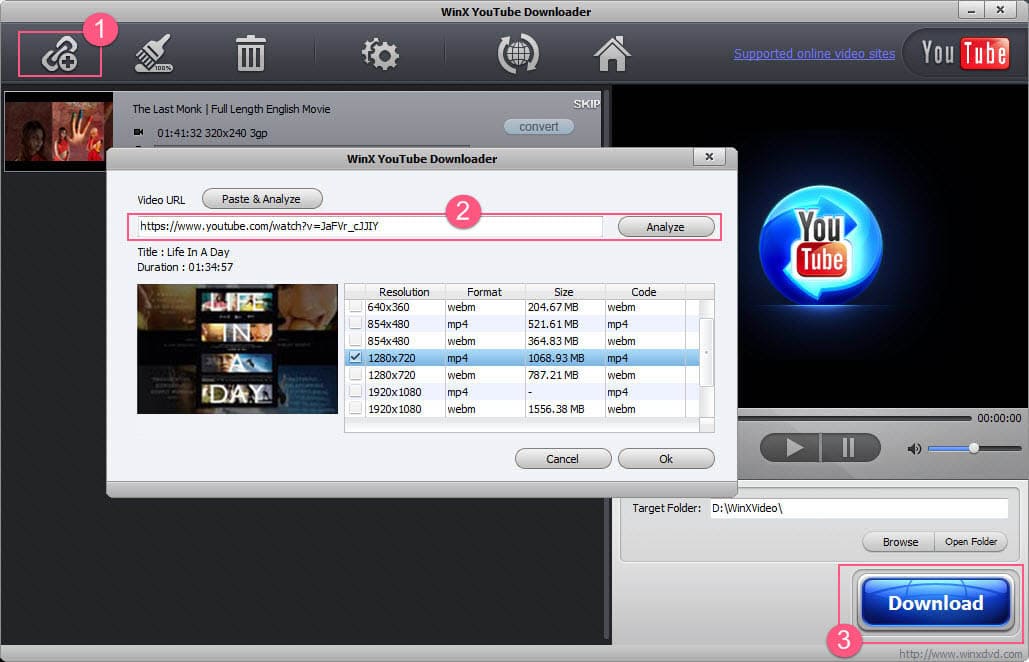The width and height of the screenshot is (1029, 662).
Task: Open Settings gear icon
Action: click(380, 54)
